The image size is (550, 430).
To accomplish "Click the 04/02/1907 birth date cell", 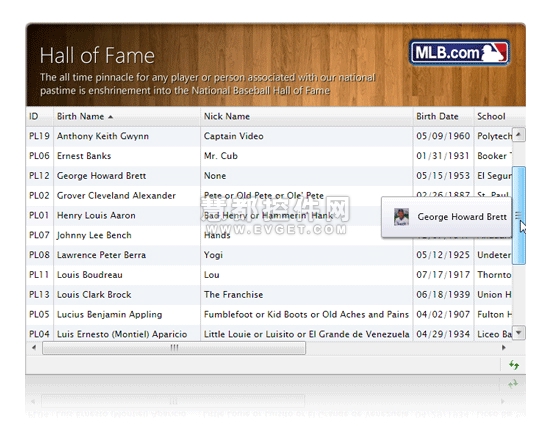I will 443,314.
